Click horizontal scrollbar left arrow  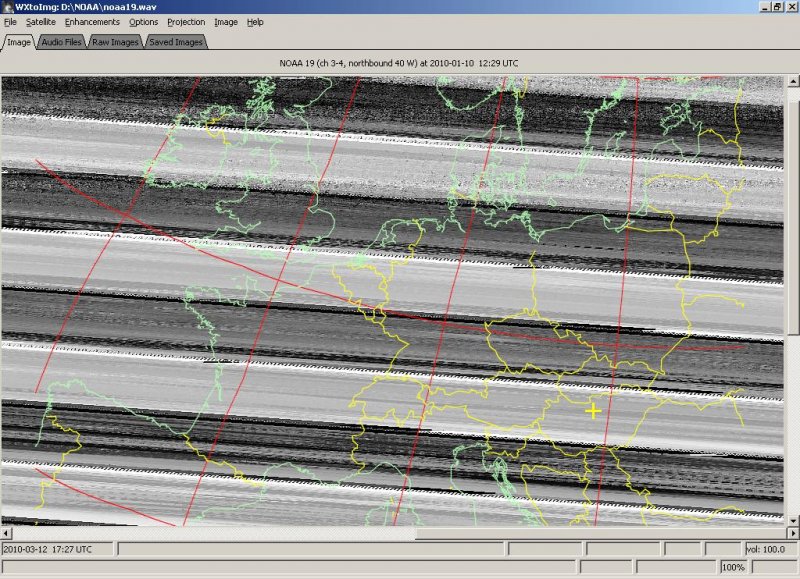pyautogui.click(x=6, y=533)
